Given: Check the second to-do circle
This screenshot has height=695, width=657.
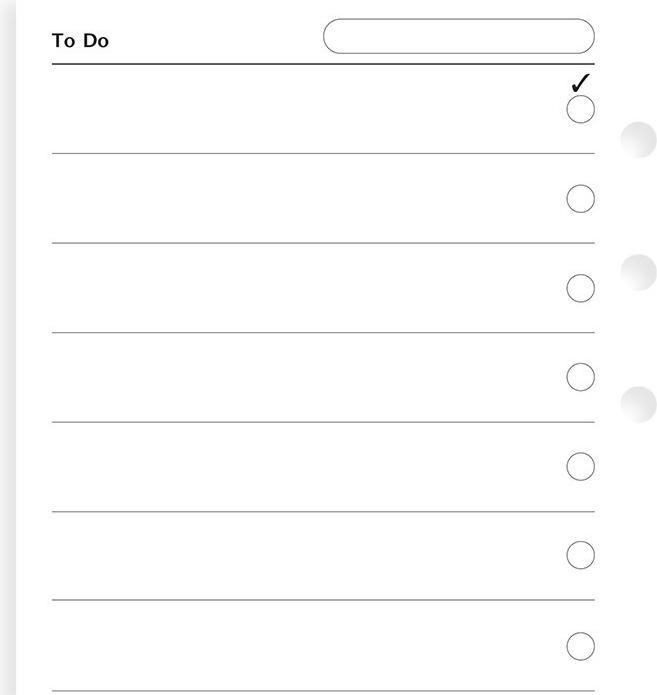Looking at the screenshot, I should (x=580, y=199).
